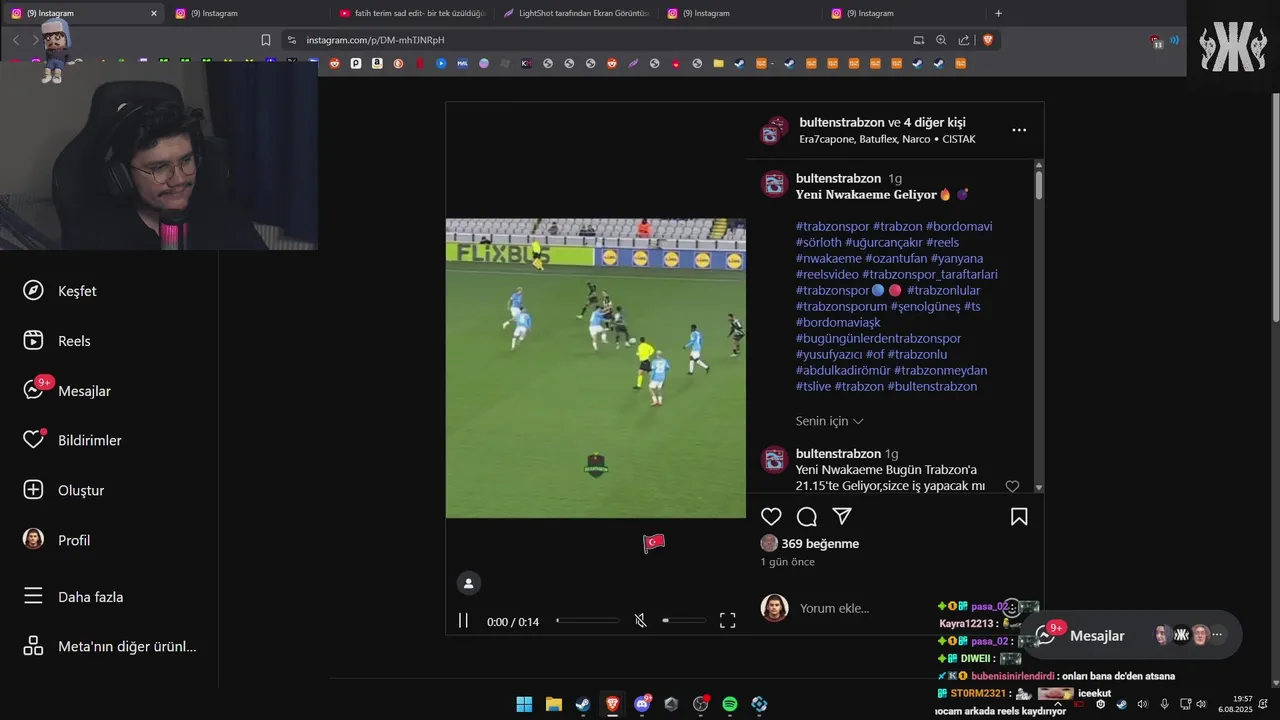Enter fullscreen on the video
This screenshot has width=1280, height=720.
click(728, 621)
